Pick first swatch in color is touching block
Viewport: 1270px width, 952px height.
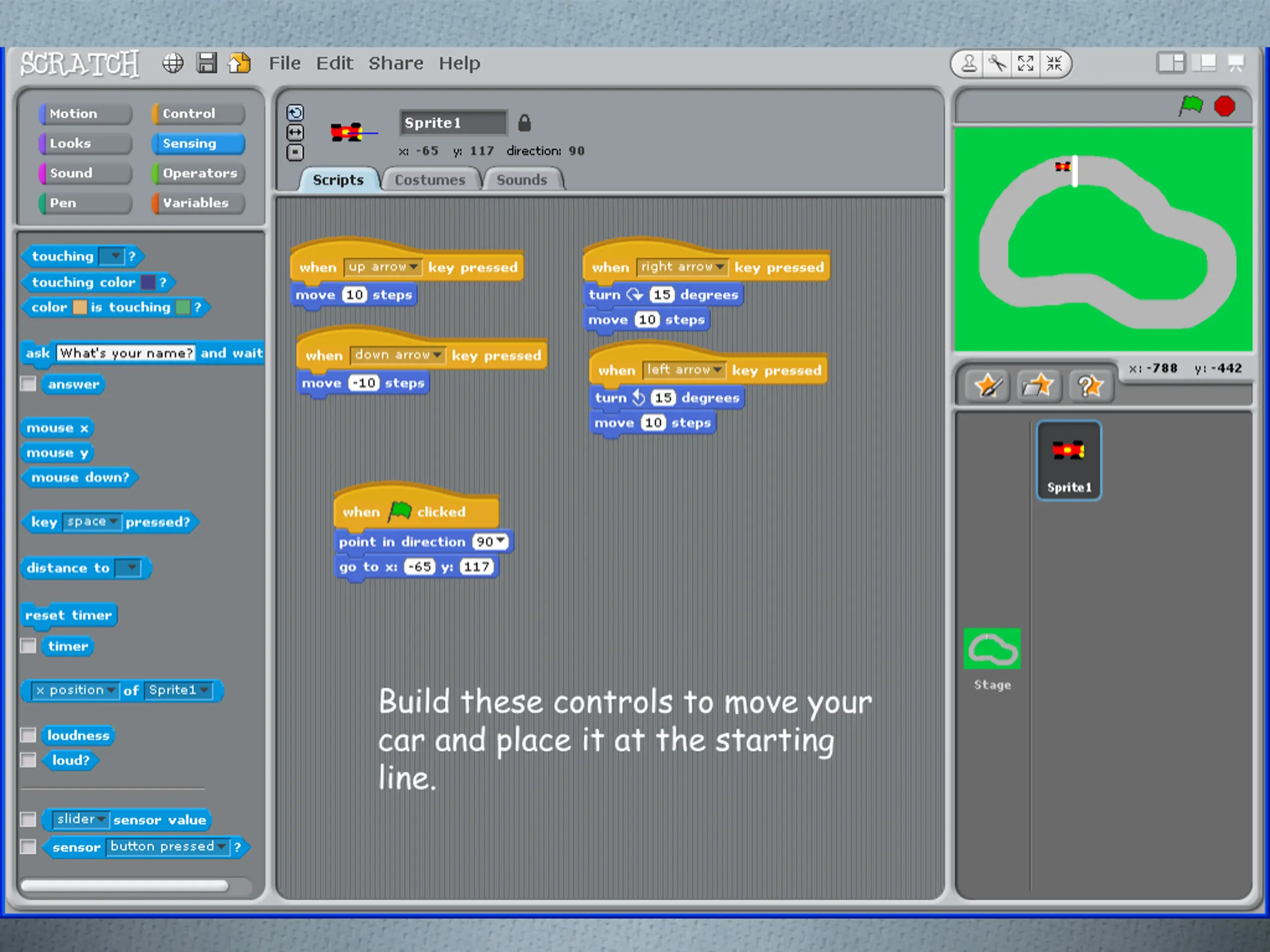pyautogui.click(x=80, y=307)
